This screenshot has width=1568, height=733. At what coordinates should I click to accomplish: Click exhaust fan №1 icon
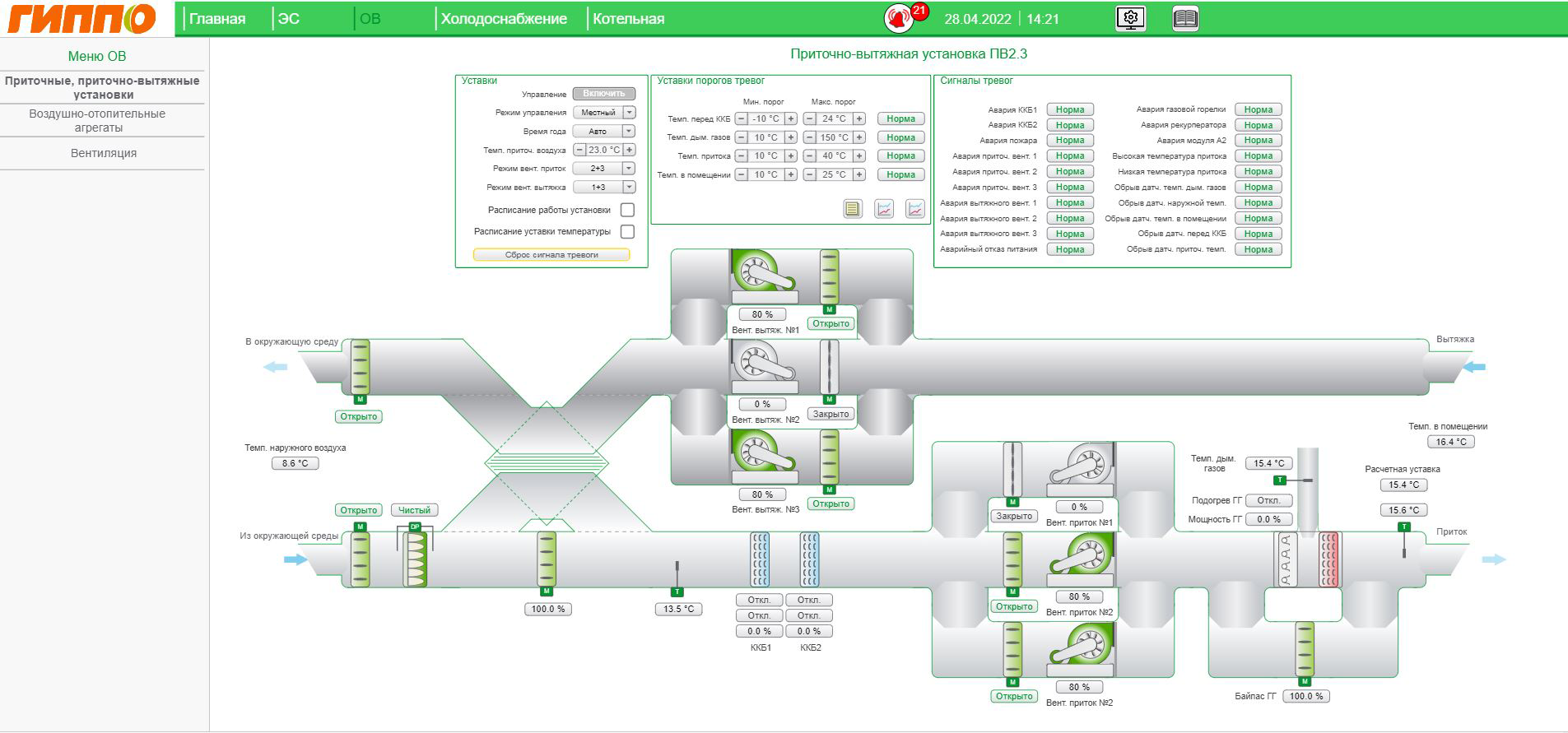(763, 272)
